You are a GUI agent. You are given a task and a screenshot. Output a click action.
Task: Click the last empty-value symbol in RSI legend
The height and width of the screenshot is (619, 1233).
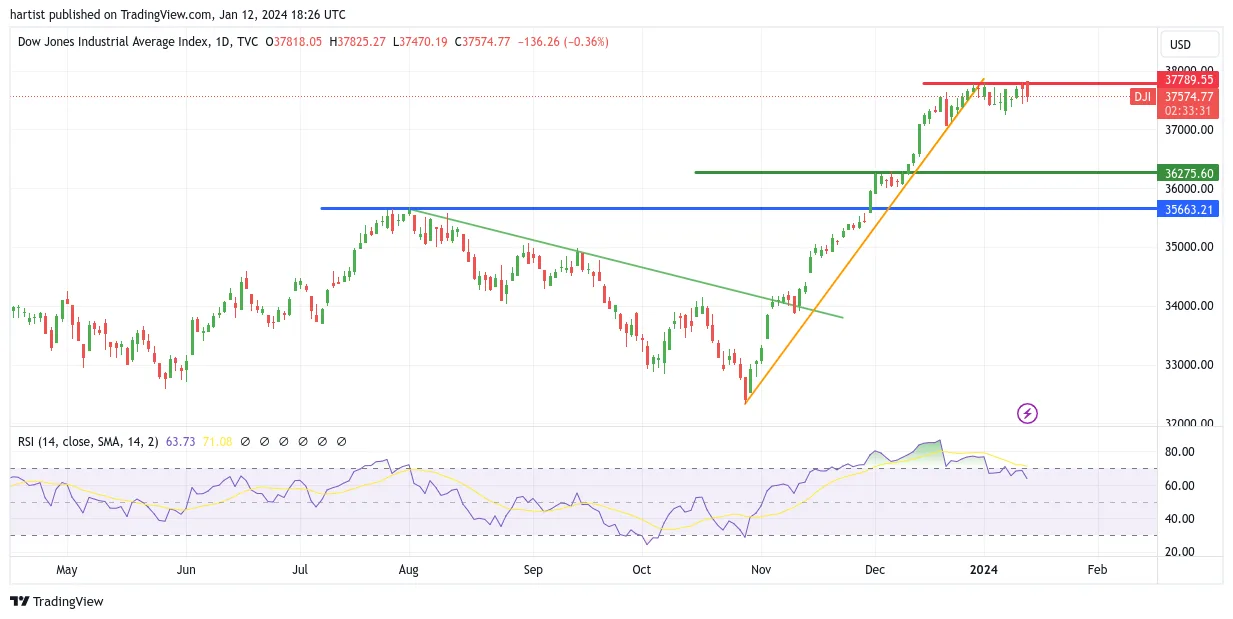point(342,441)
